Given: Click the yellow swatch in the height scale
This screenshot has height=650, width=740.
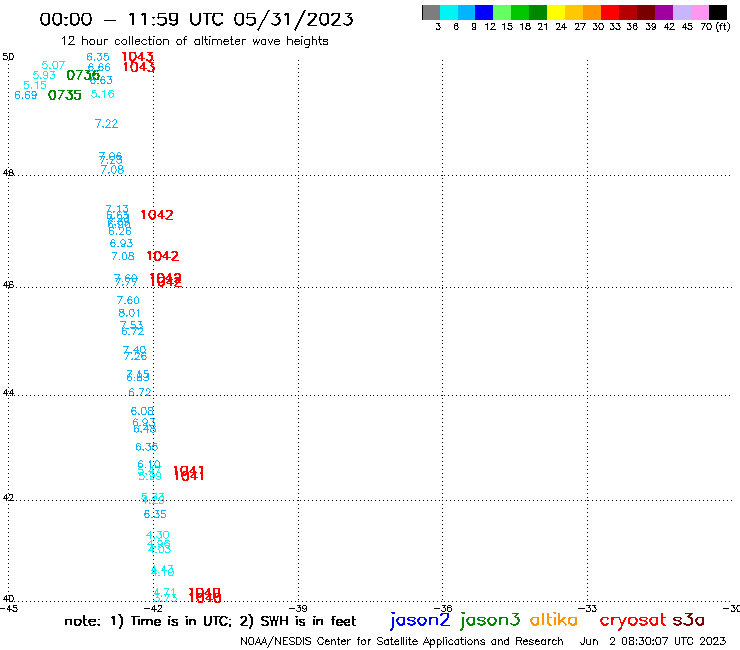Looking at the screenshot, I should [x=556, y=12].
